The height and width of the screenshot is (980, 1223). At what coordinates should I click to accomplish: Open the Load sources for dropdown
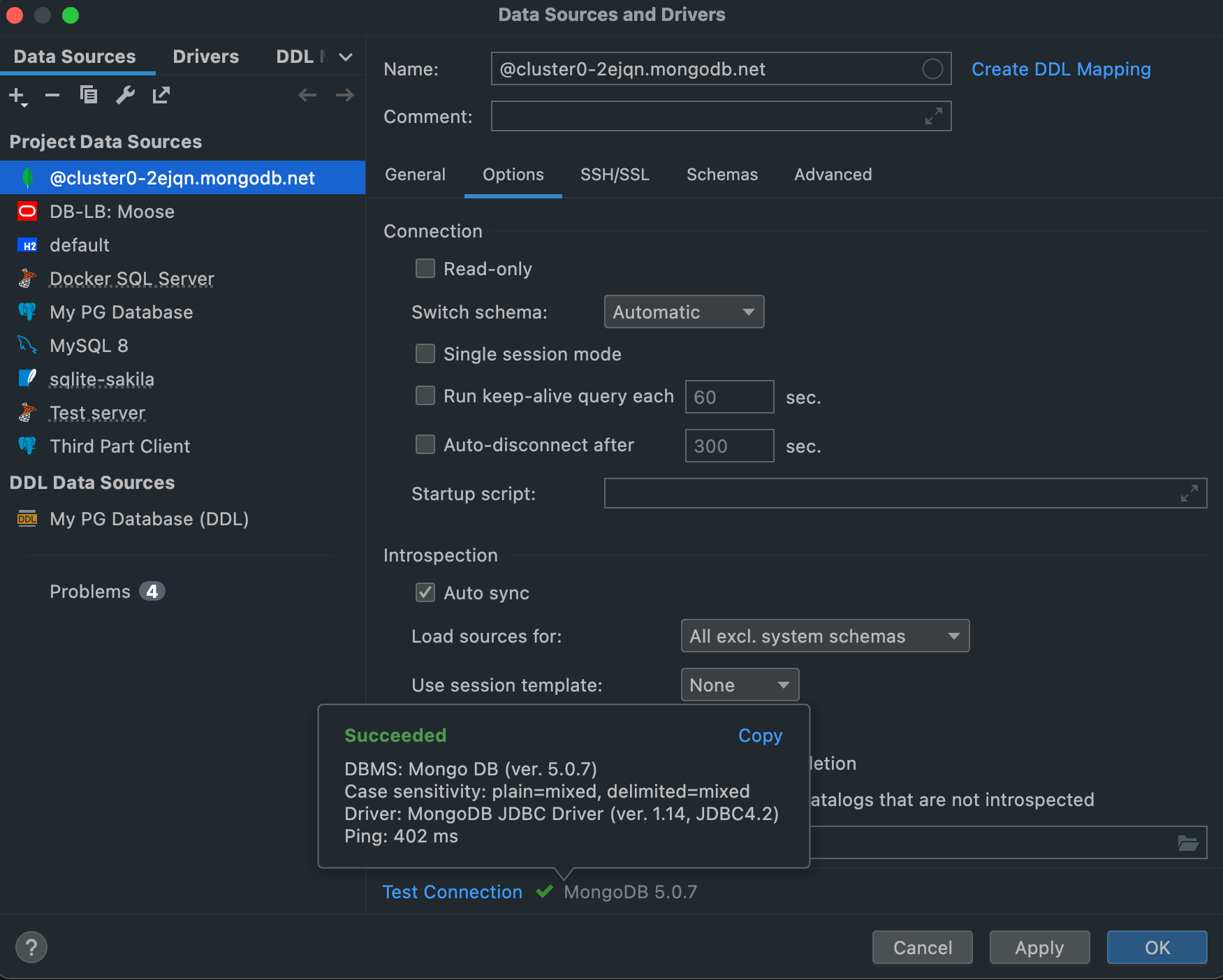point(824,636)
